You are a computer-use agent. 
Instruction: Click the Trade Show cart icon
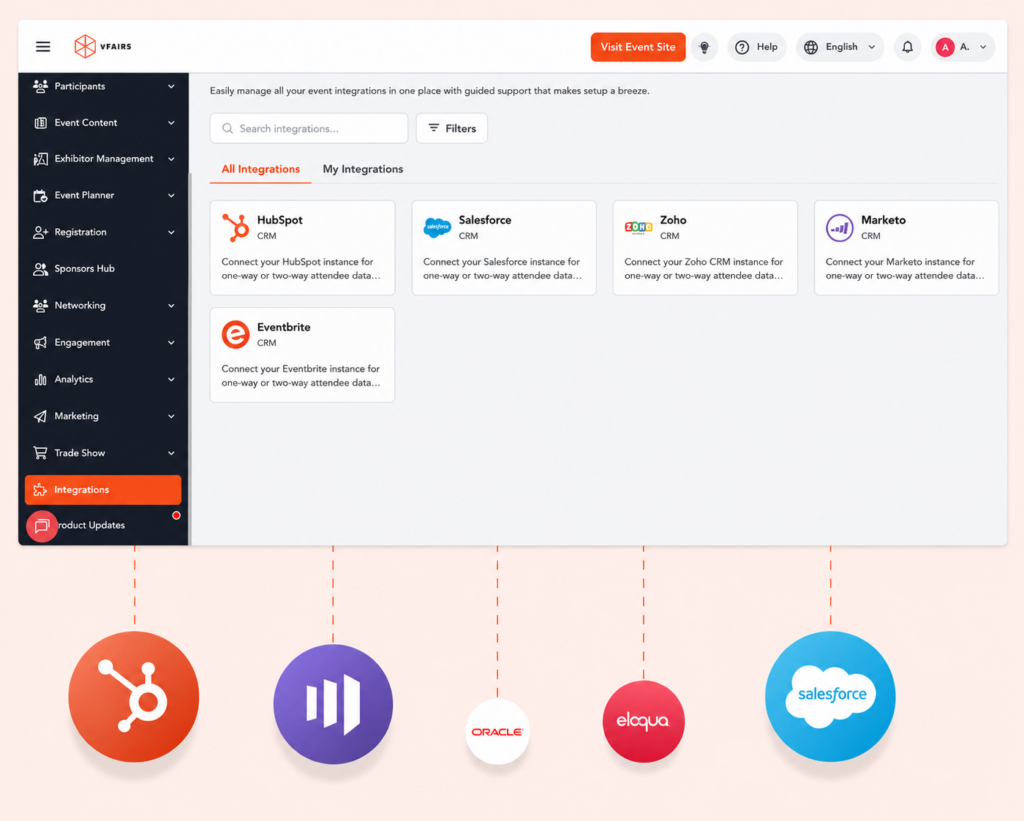point(40,453)
